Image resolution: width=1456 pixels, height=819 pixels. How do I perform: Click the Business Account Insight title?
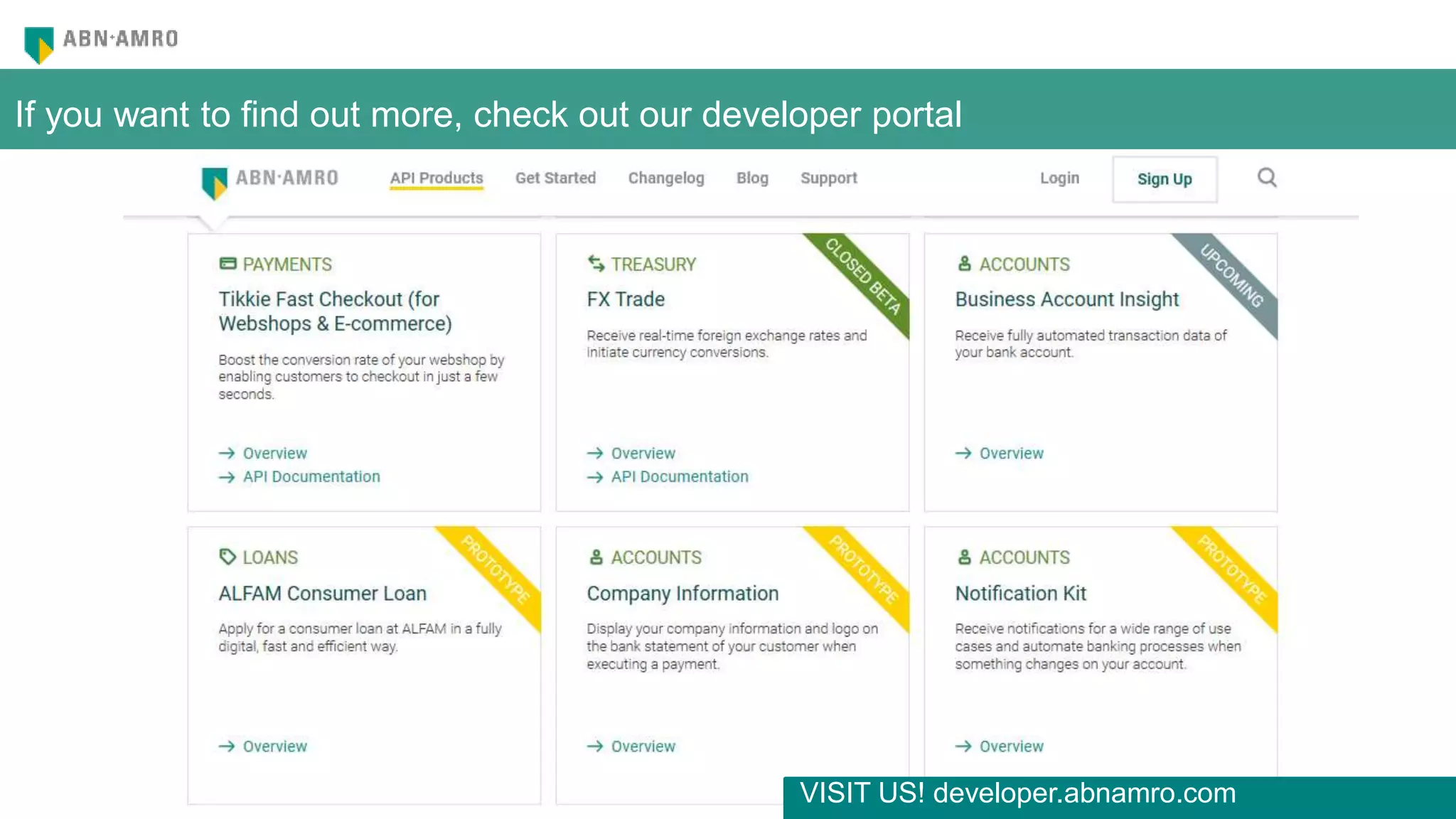pos(1067,299)
